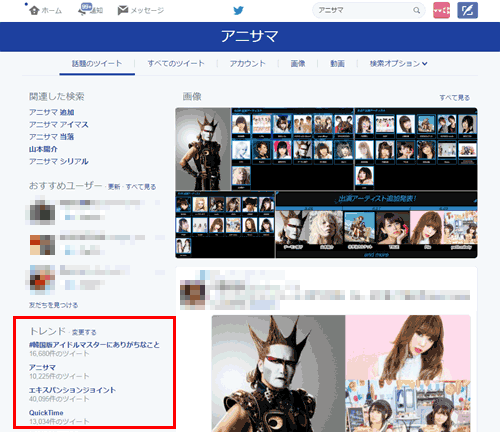
Task: Open related search アニサマ シリアル
Action: click(x=59, y=161)
